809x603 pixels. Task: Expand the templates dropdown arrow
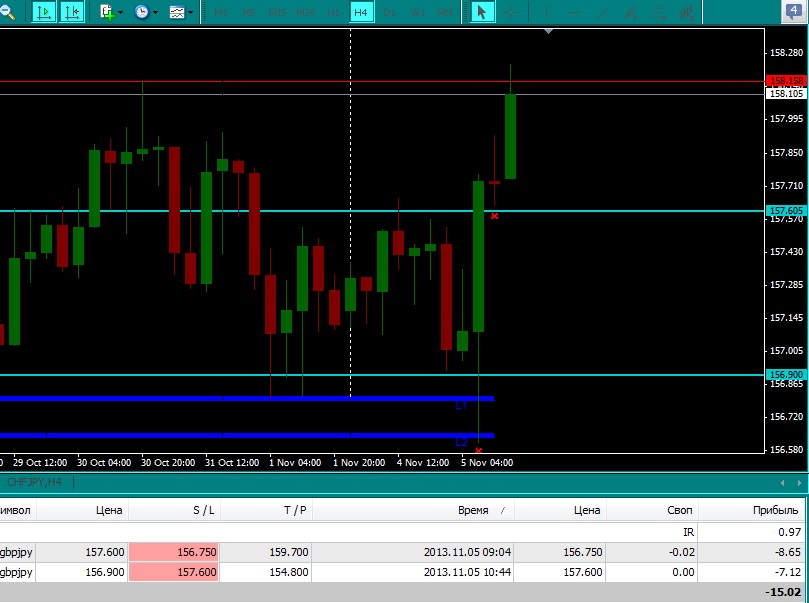191,13
